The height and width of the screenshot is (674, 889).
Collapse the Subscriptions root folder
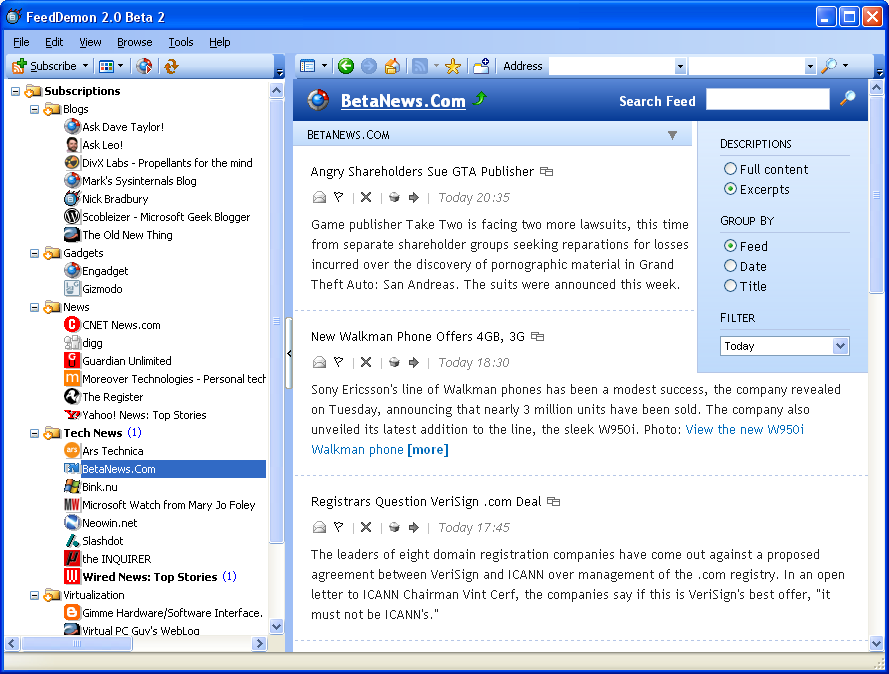16,91
